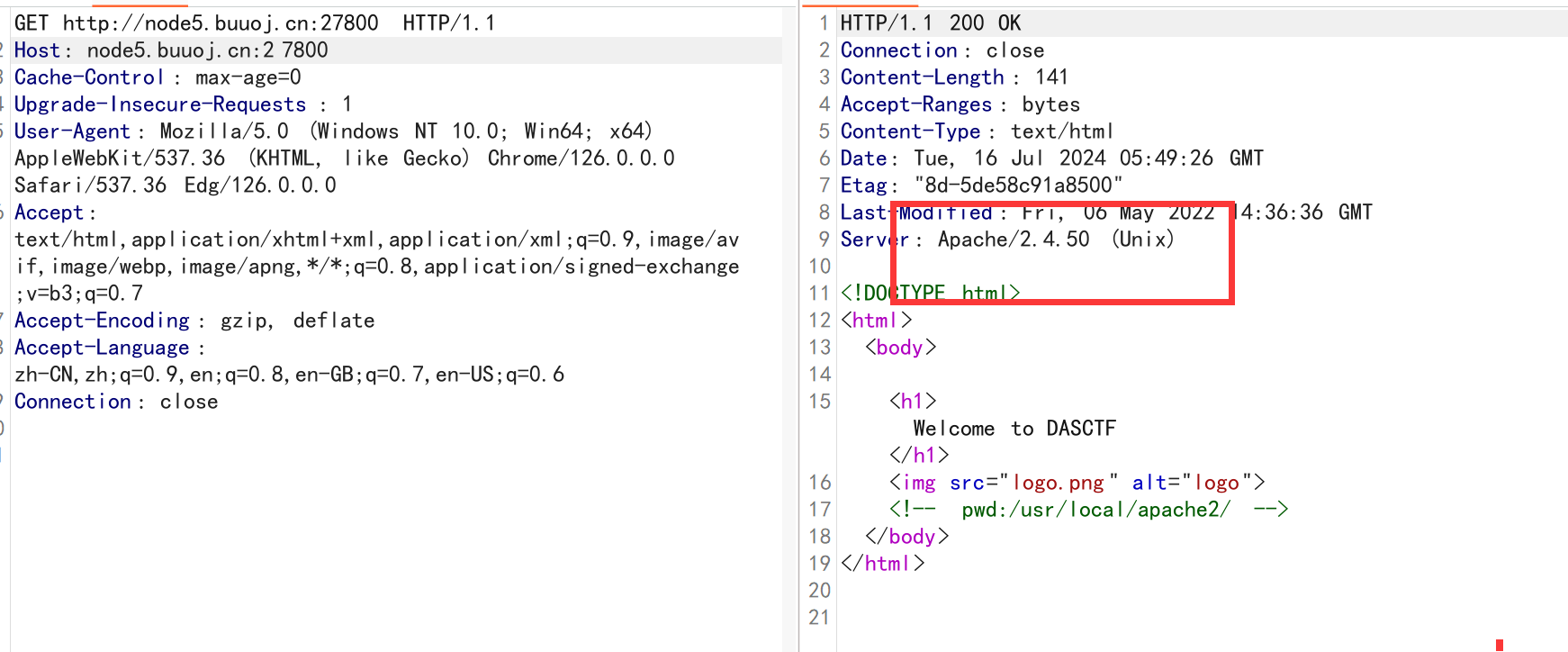Select the response Connection: close header
The width and height of the screenshot is (1568, 652).
pos(942,50)
